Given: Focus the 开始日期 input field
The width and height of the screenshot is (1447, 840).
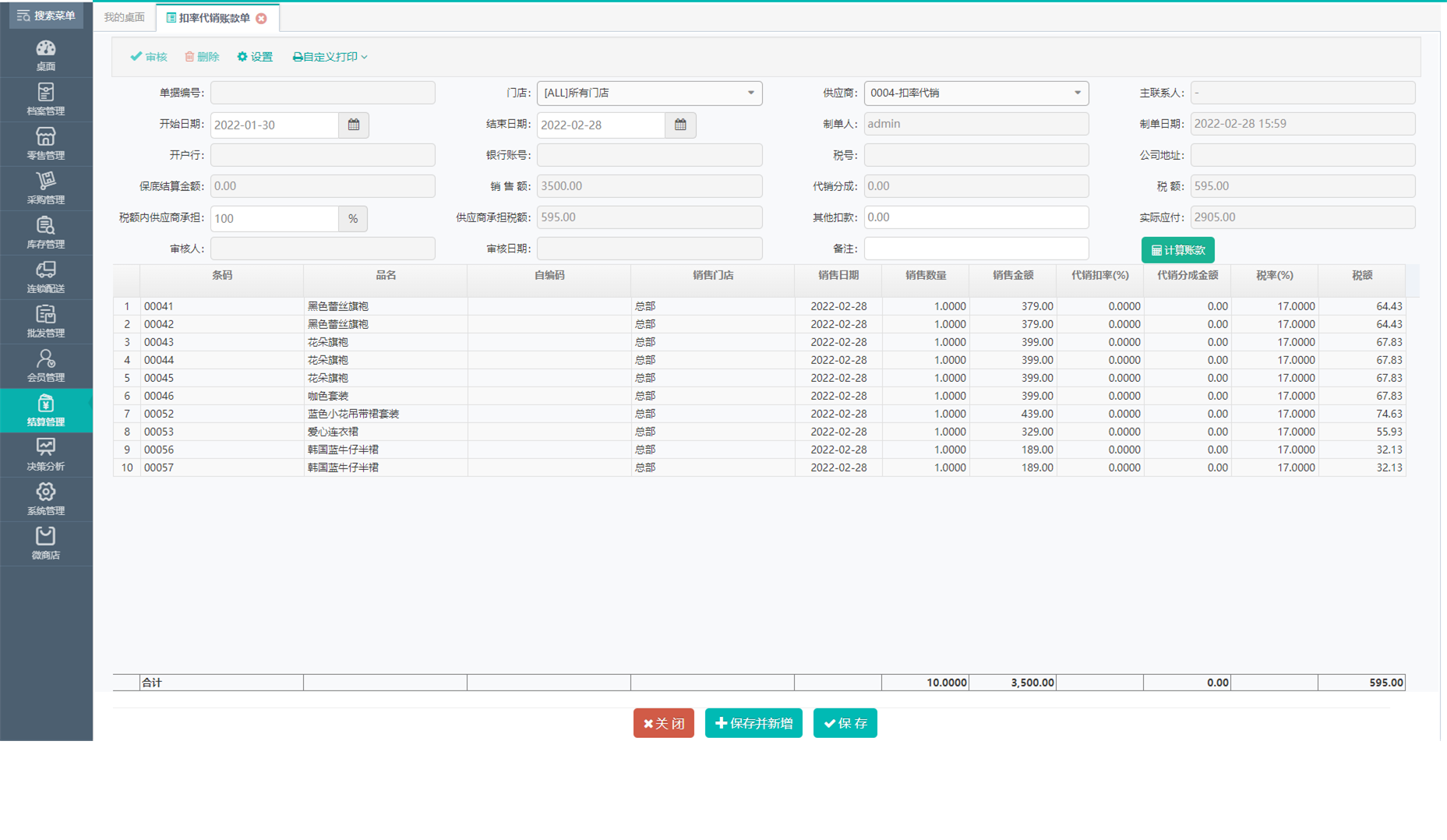Looking at the screenshot, I should pos(274,125).
